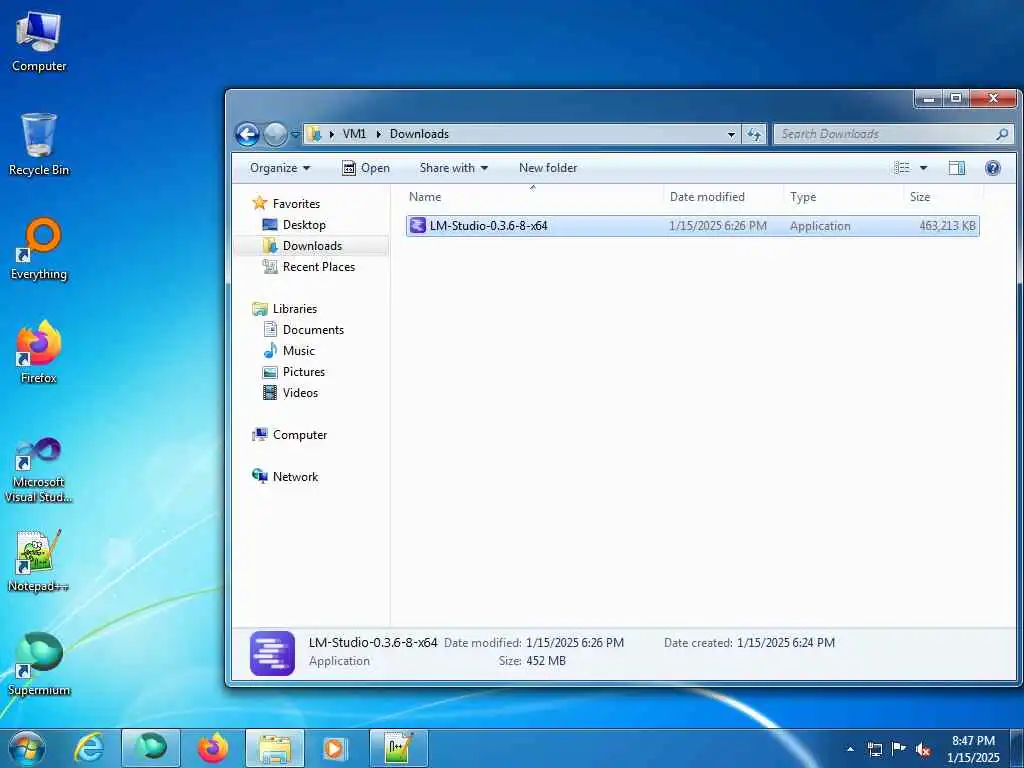Click the arrow before VM1 breadcrumb
The image size is (1024, 768).
pos(332,134)
